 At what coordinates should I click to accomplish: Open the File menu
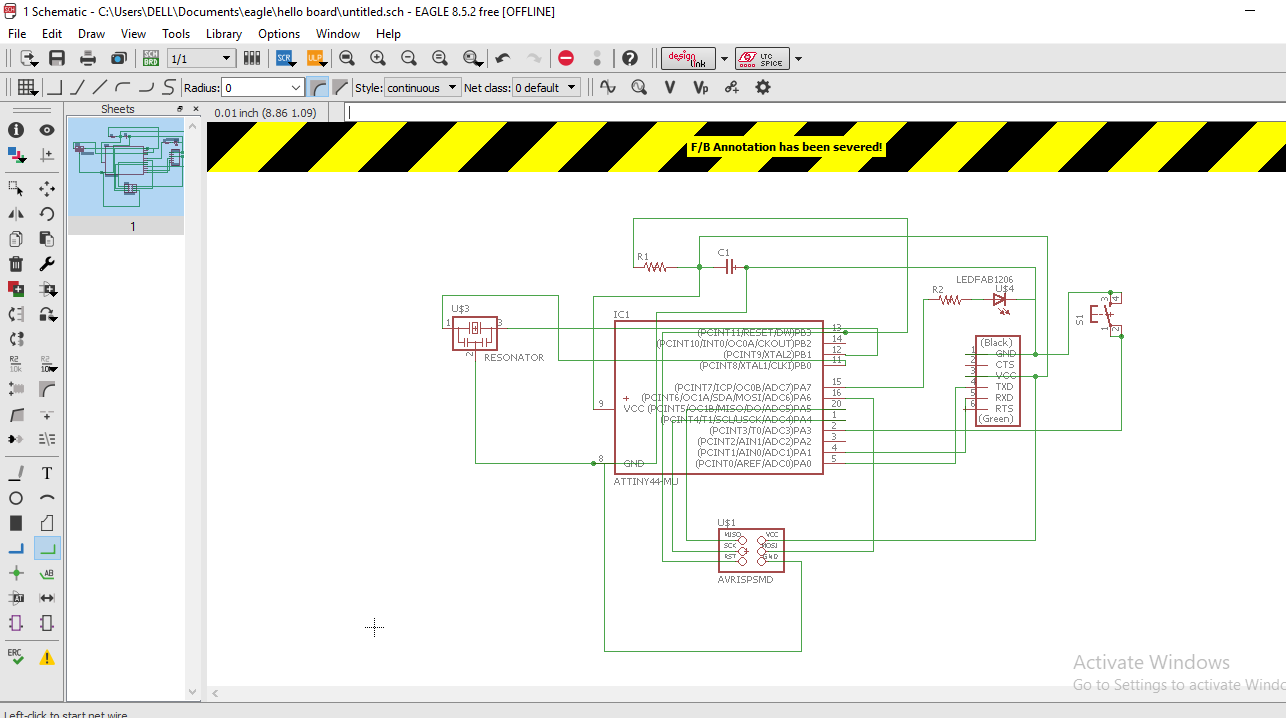(16, 34)
